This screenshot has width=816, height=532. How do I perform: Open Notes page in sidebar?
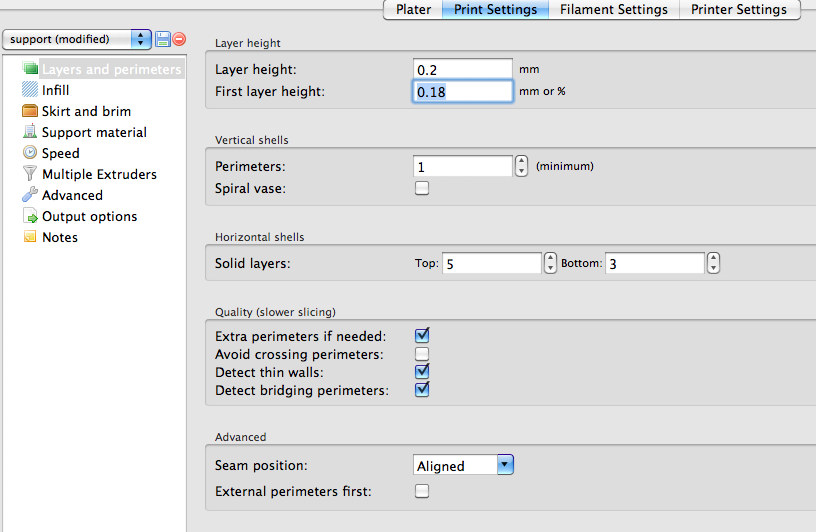(x=60, y=237)
